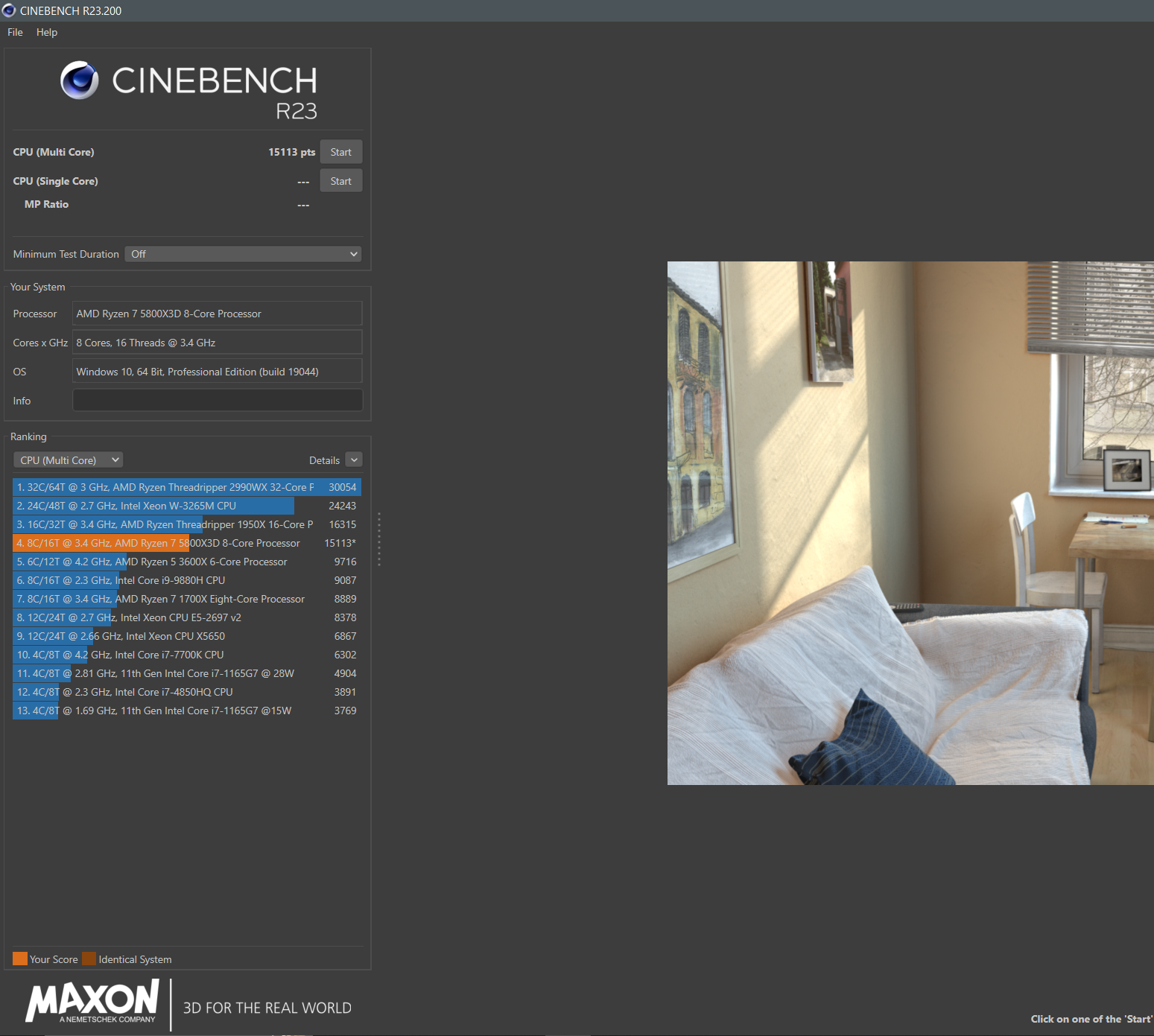Click the 15113 pts multi core score
Viewport: 1154px width, 1036px height.
tap(292, 152)
